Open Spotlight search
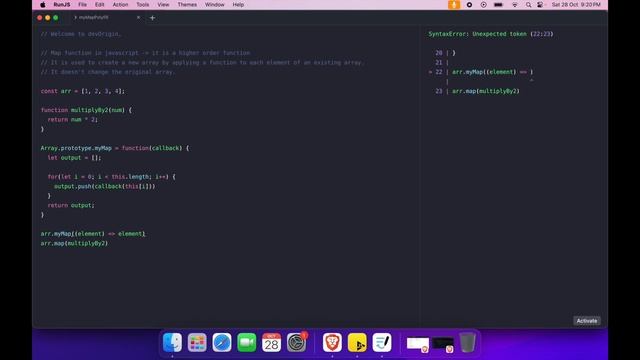Image resolution: width=640 pixels, height=360 pixels. (x=528, y=5)
